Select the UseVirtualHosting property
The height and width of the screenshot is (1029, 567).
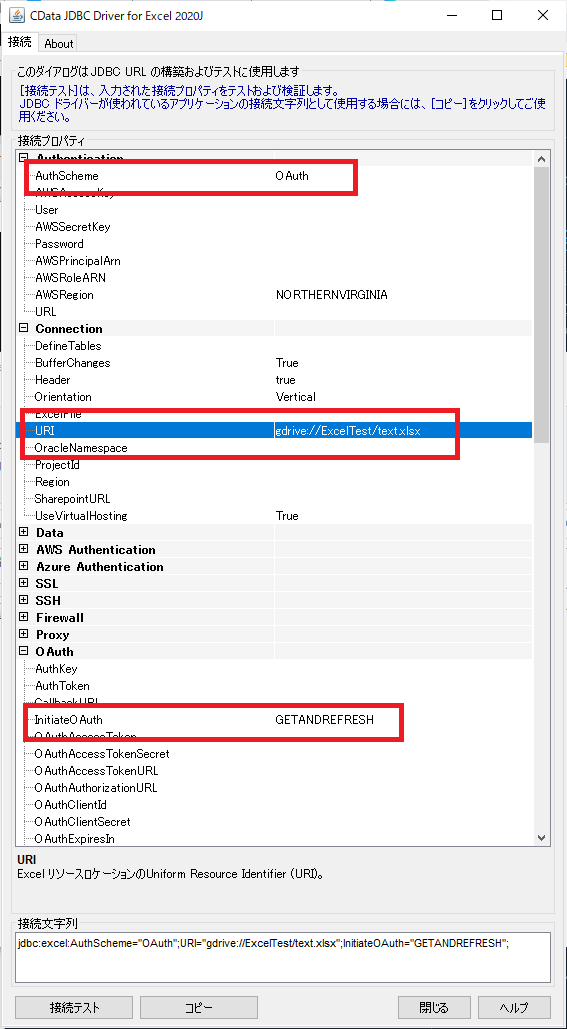tap(274, 516)
